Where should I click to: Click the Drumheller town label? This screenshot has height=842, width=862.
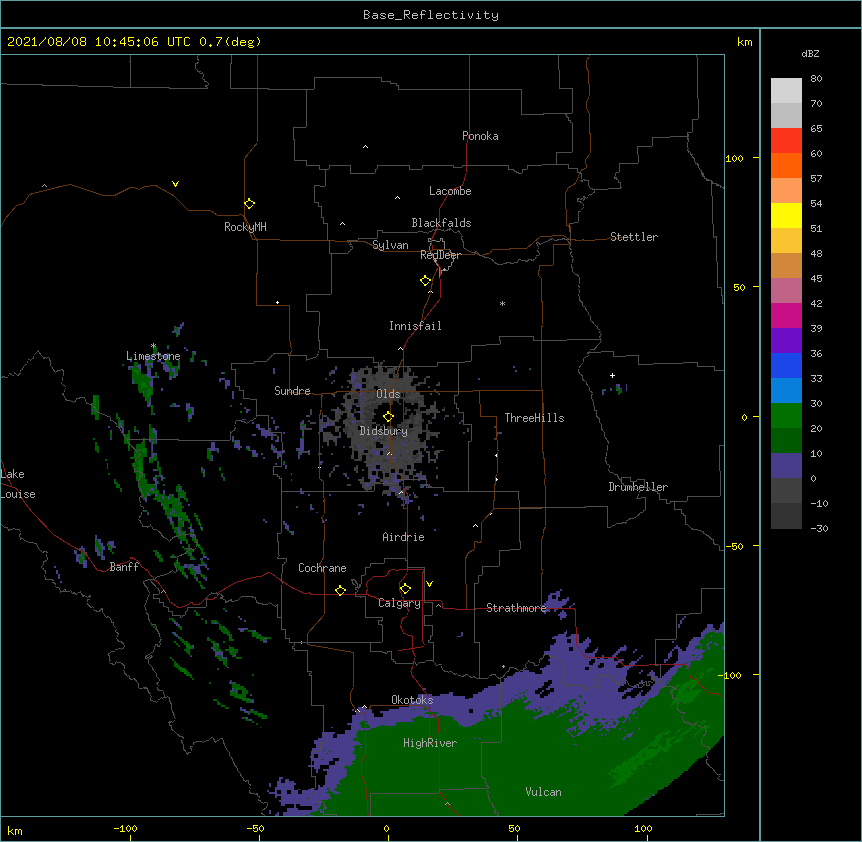click(638, 487)
